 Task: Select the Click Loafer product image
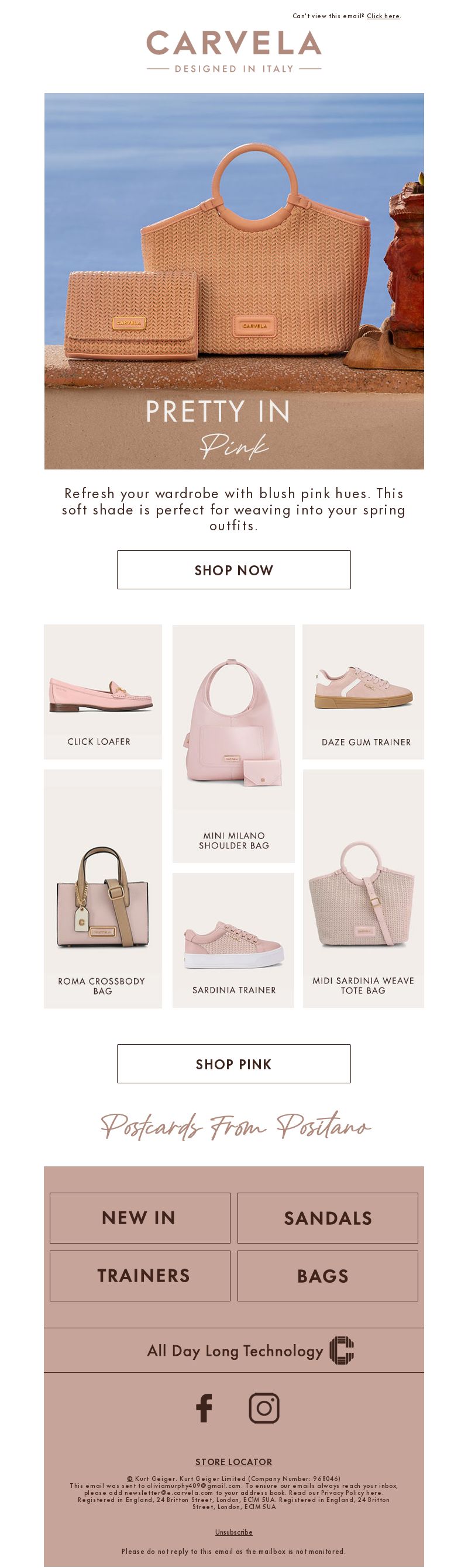[103, 692]
